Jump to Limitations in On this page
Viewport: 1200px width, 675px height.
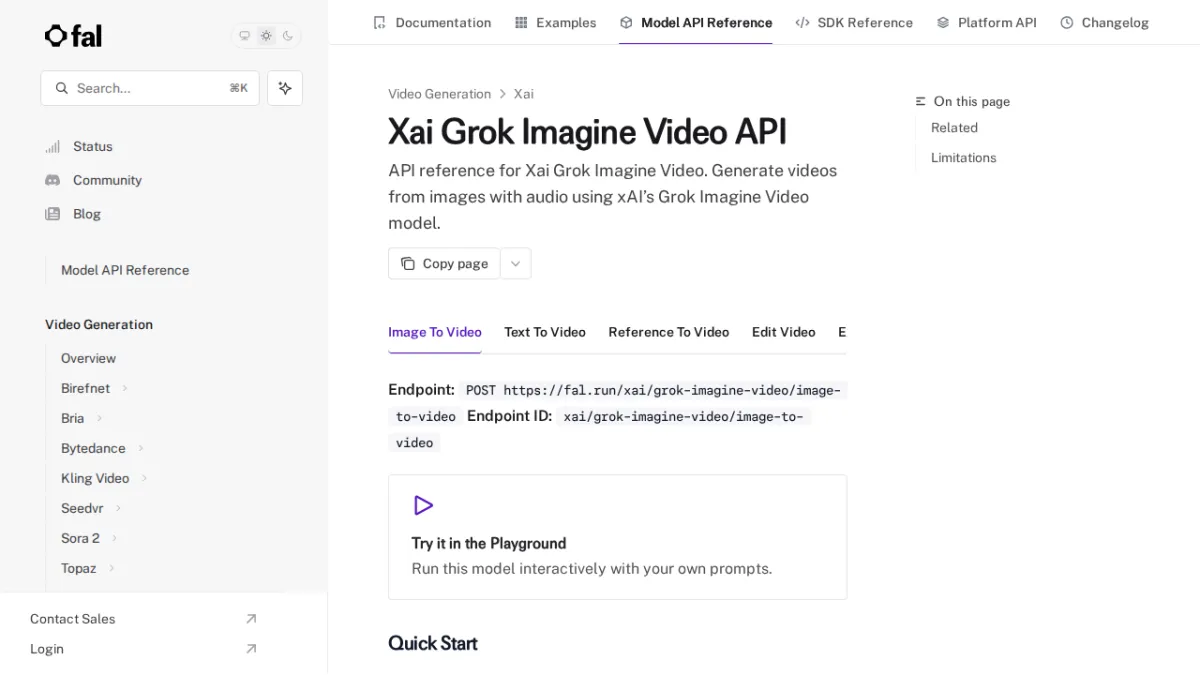963,158
